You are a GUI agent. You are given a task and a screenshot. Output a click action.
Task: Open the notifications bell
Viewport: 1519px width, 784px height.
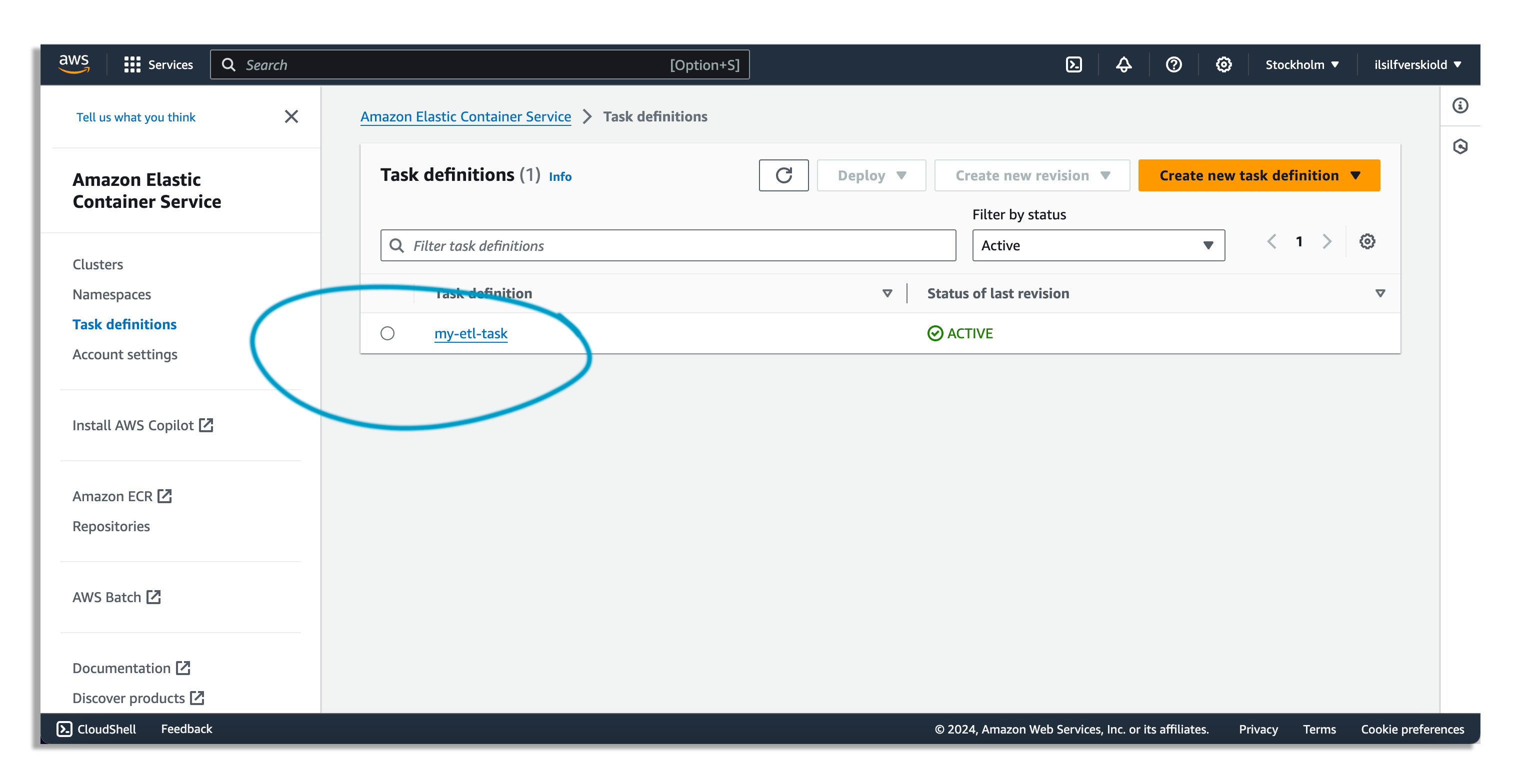coord(1123,65)
